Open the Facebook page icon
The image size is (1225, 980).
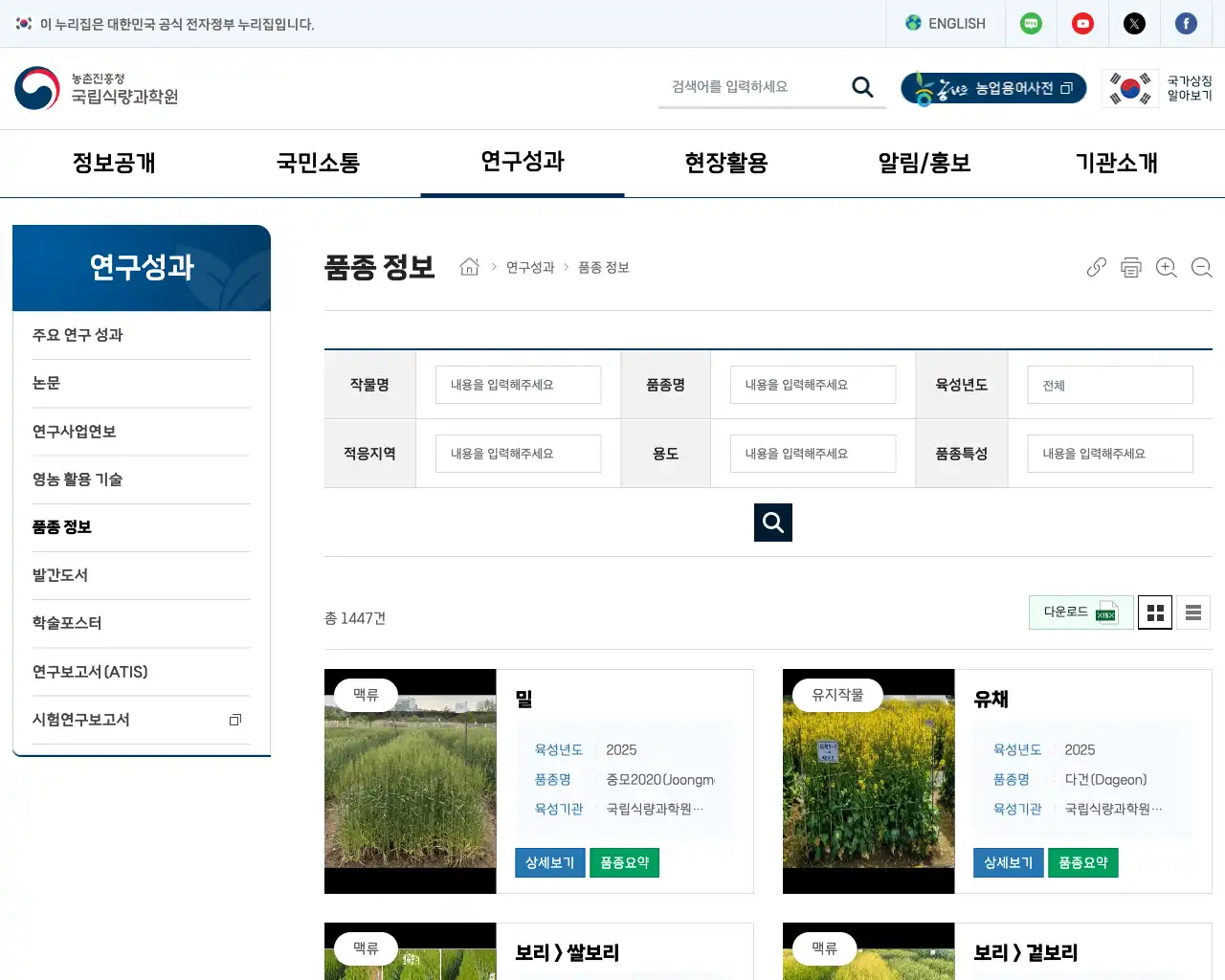tap(1187, 23)
